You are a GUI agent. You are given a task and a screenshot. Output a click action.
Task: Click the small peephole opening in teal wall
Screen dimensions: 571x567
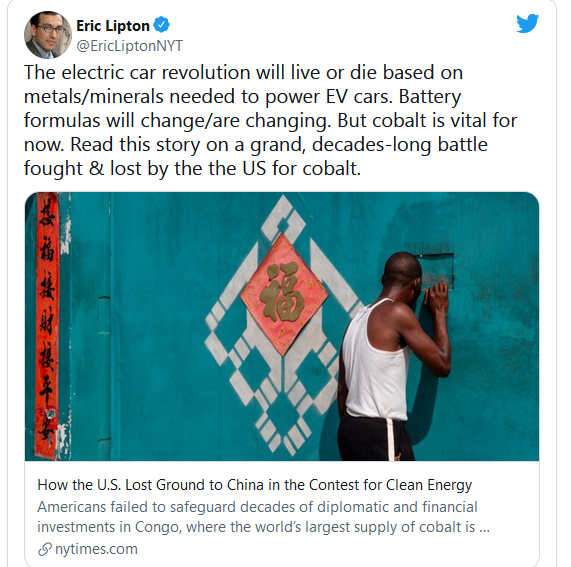(436, 271)
